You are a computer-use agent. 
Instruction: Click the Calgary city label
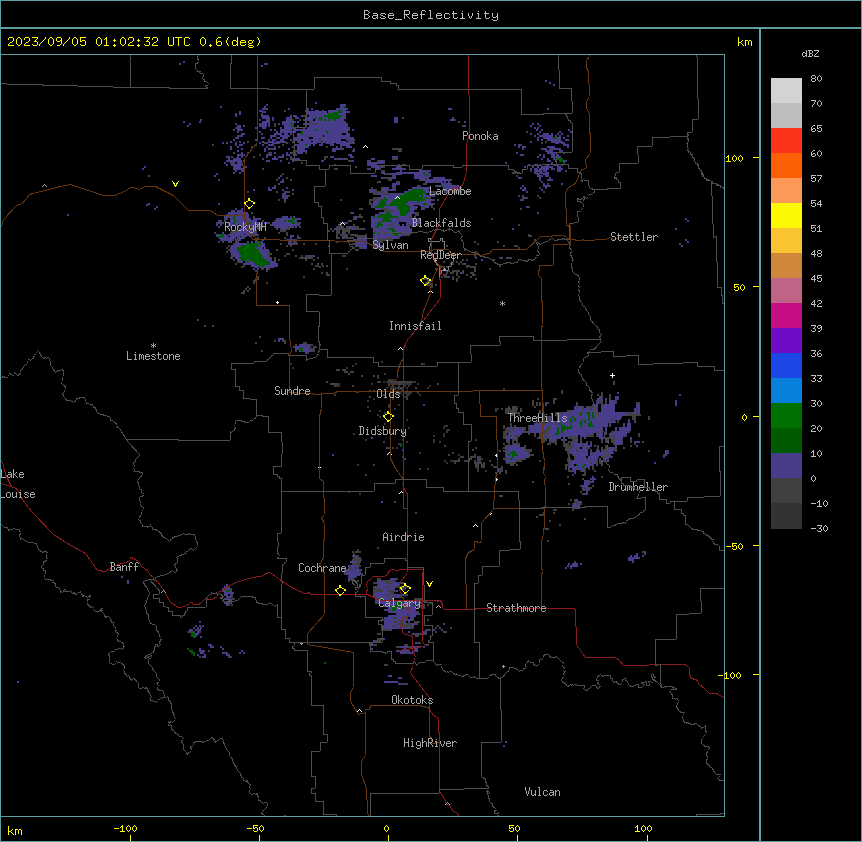click(x=399, y=603)
